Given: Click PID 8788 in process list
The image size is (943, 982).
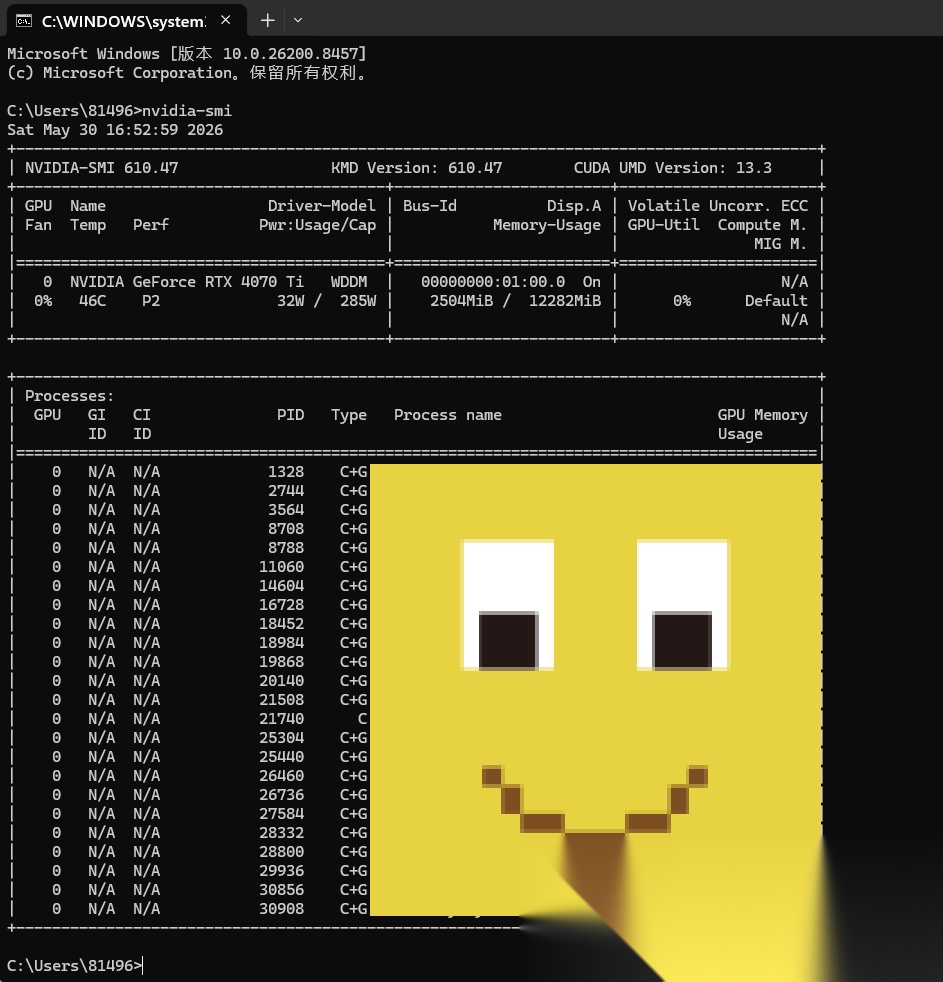Looking at the screenshot, I should click(x=286, y=547).
